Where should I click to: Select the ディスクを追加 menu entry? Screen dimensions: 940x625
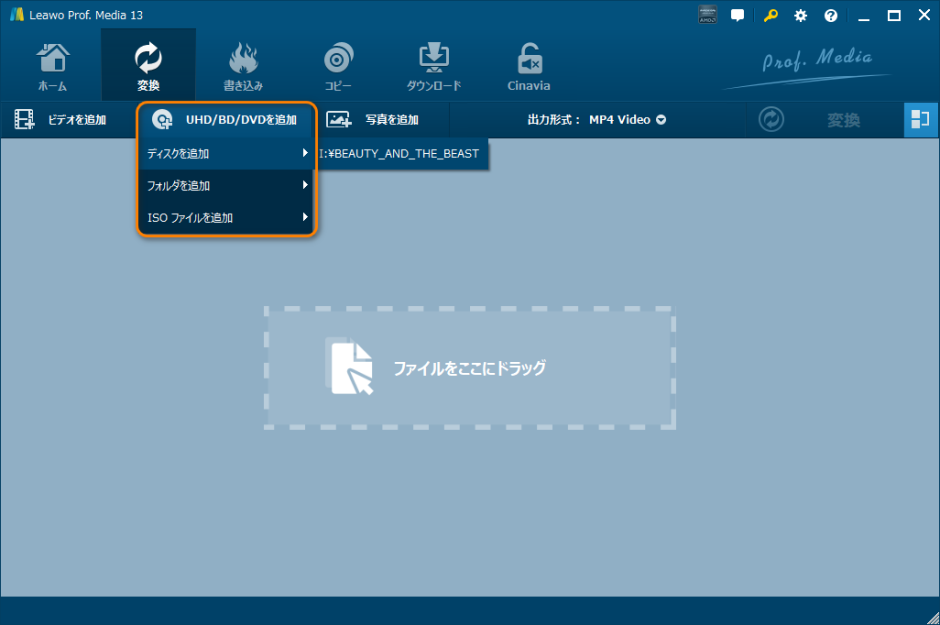point(226,154)
